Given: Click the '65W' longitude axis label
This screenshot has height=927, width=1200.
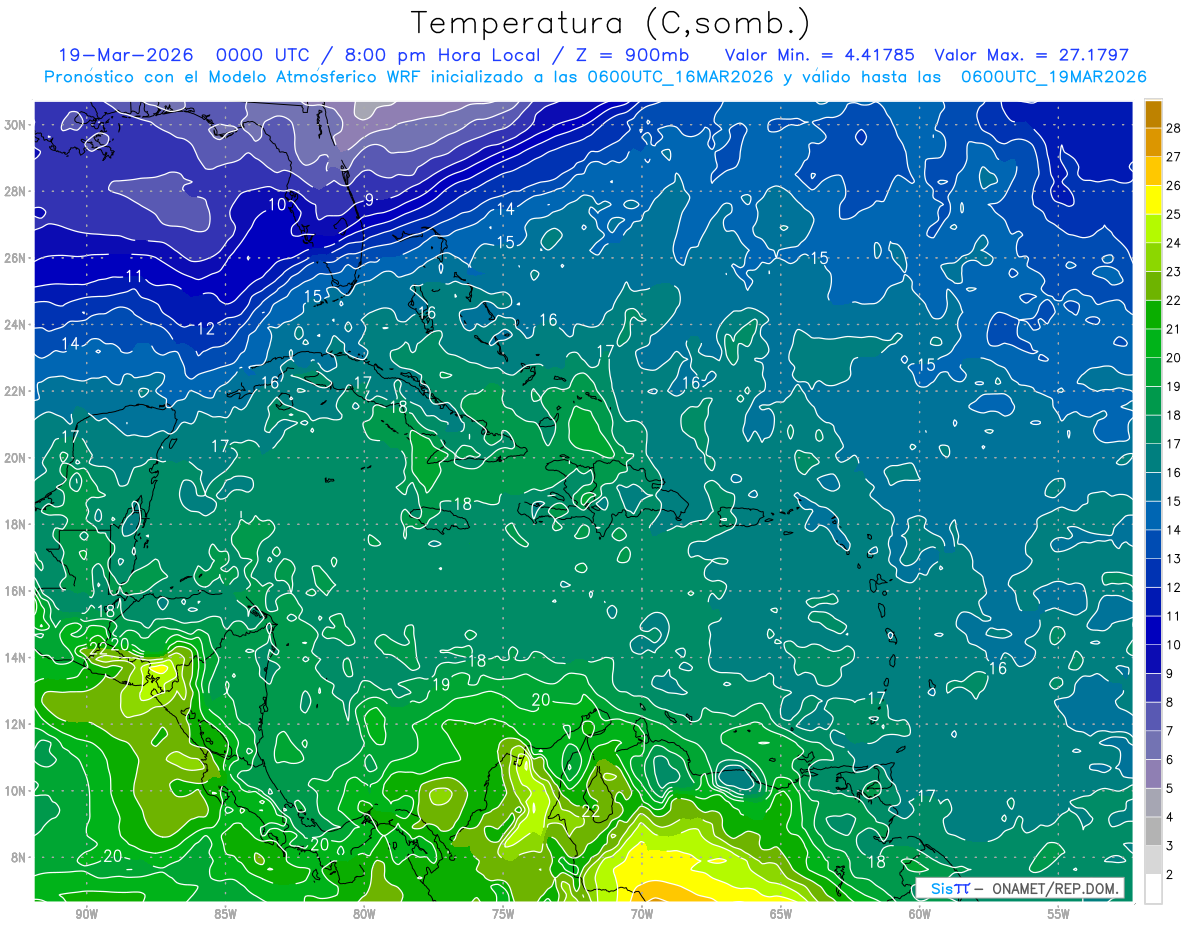Looking at the screenshot, I should (x=781, y=914).
